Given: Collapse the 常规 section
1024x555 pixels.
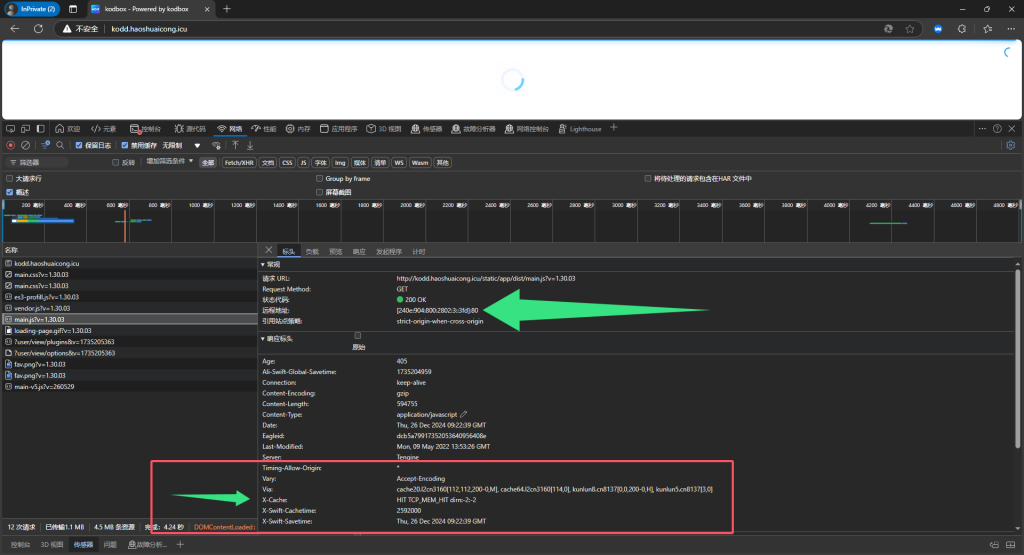Looking at the screenshot, I should 272,265.
